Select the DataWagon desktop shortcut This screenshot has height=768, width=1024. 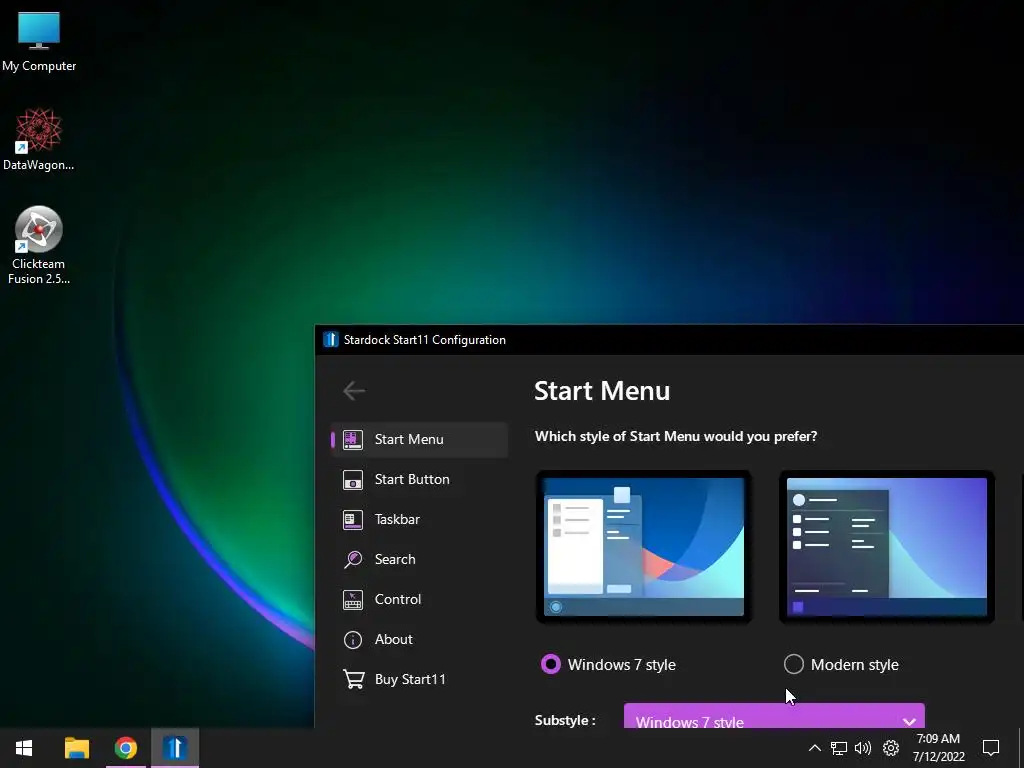click(x=39, y=140)
